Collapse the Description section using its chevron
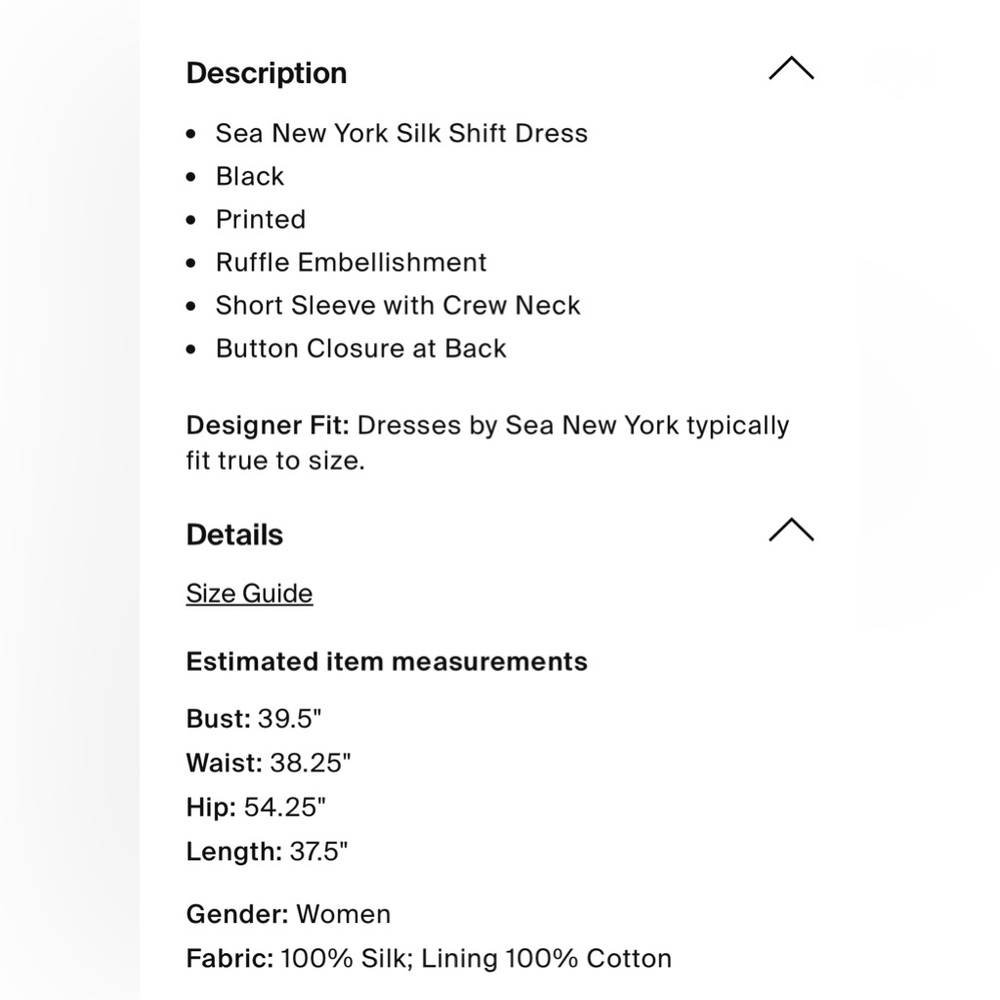The height and width of the screenshot is (1000, 1000). pos(791,68)
